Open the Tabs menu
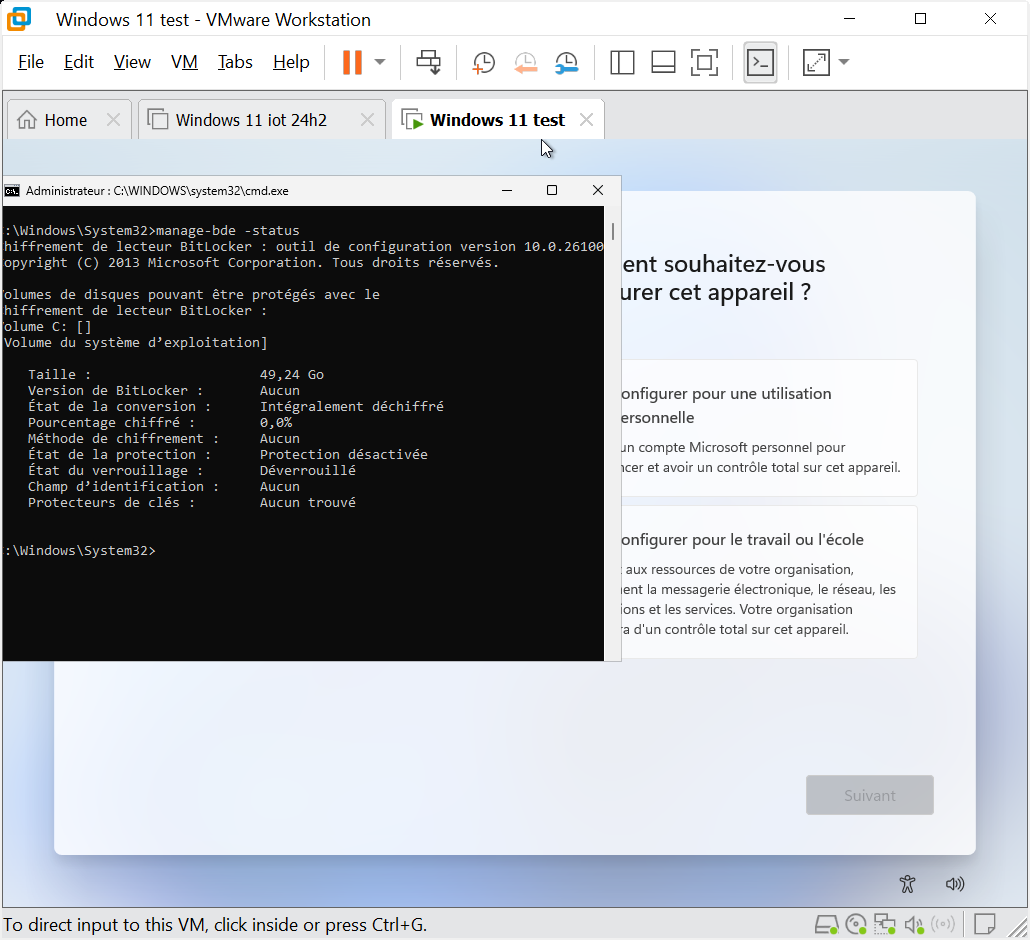The image size is (1030, 940). (x=235, y=62)
